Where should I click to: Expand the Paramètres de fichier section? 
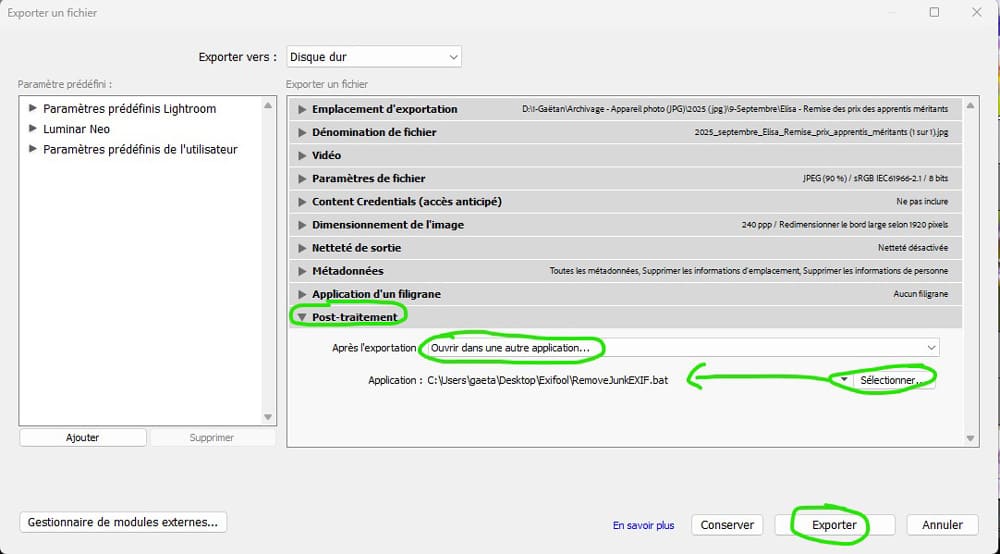click(x=302, y=178)
